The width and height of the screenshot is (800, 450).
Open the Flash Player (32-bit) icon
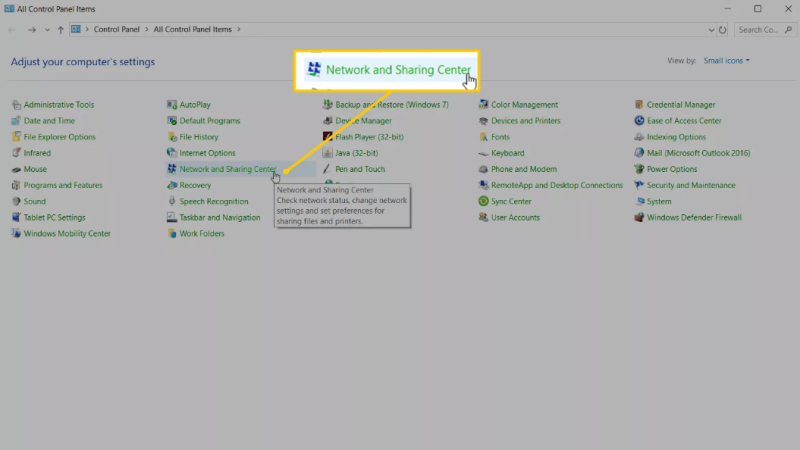[x=328, y=137]
